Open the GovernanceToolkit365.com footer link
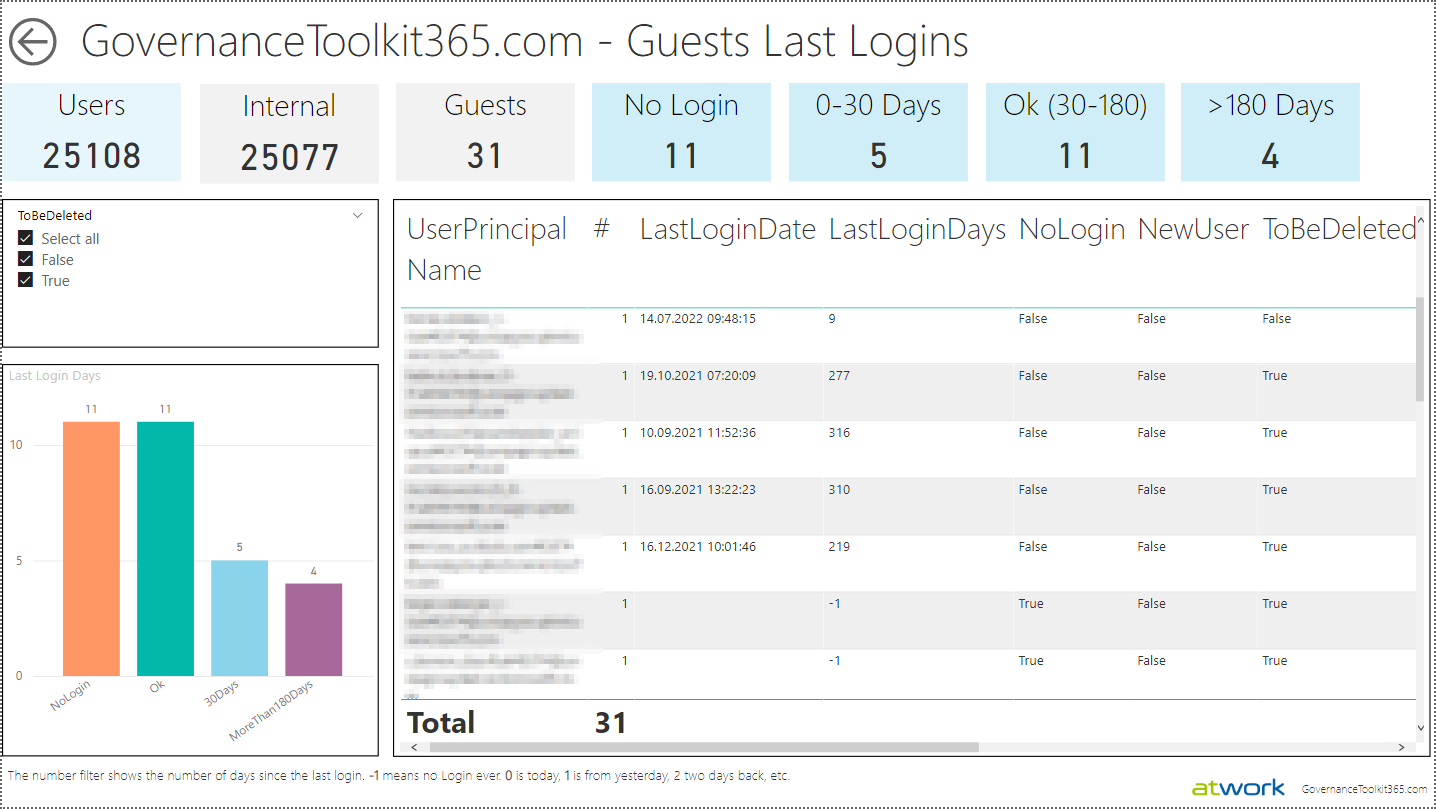 (1365, 789)
